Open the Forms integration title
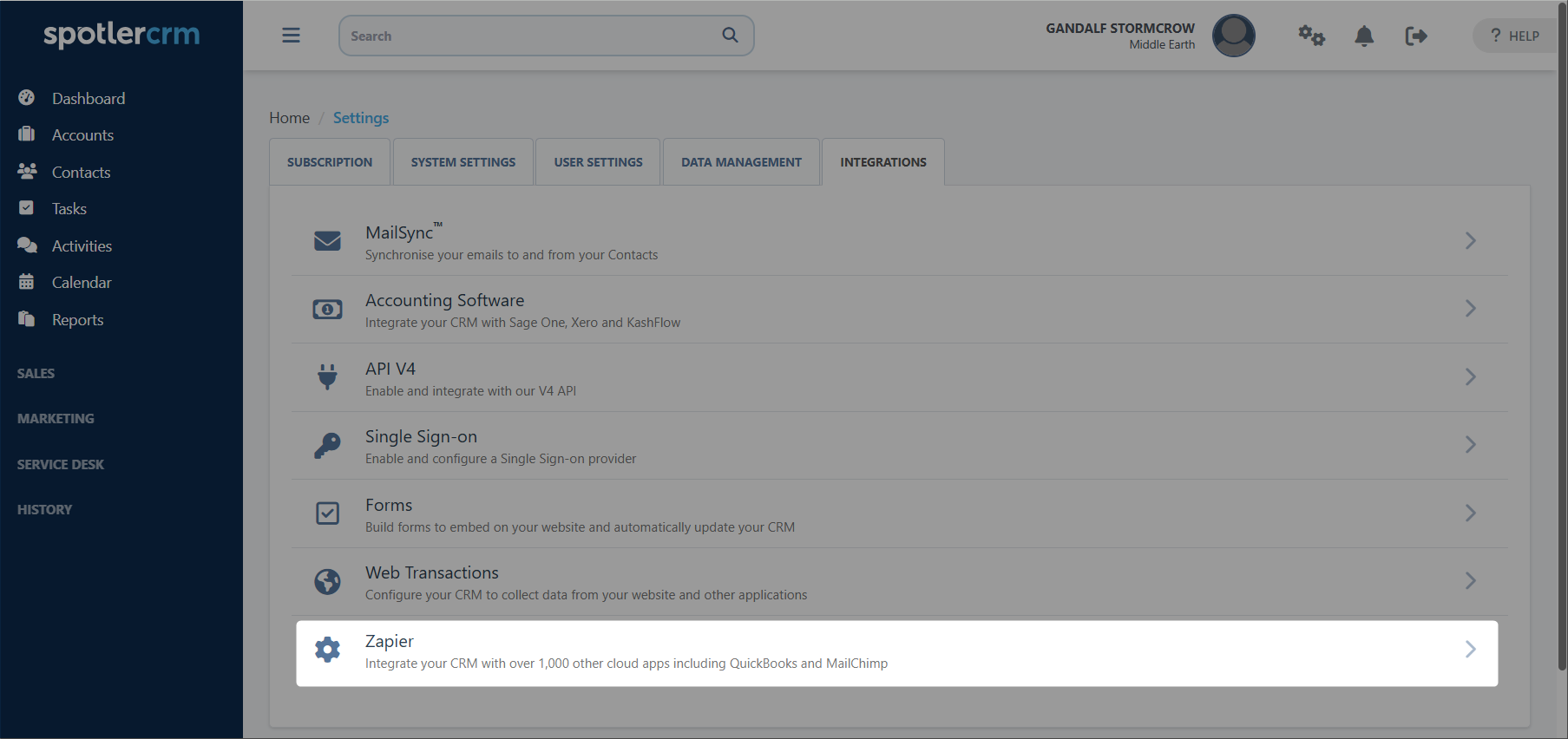This screenshot has height=739, width=1568. [x=389, y=505]
